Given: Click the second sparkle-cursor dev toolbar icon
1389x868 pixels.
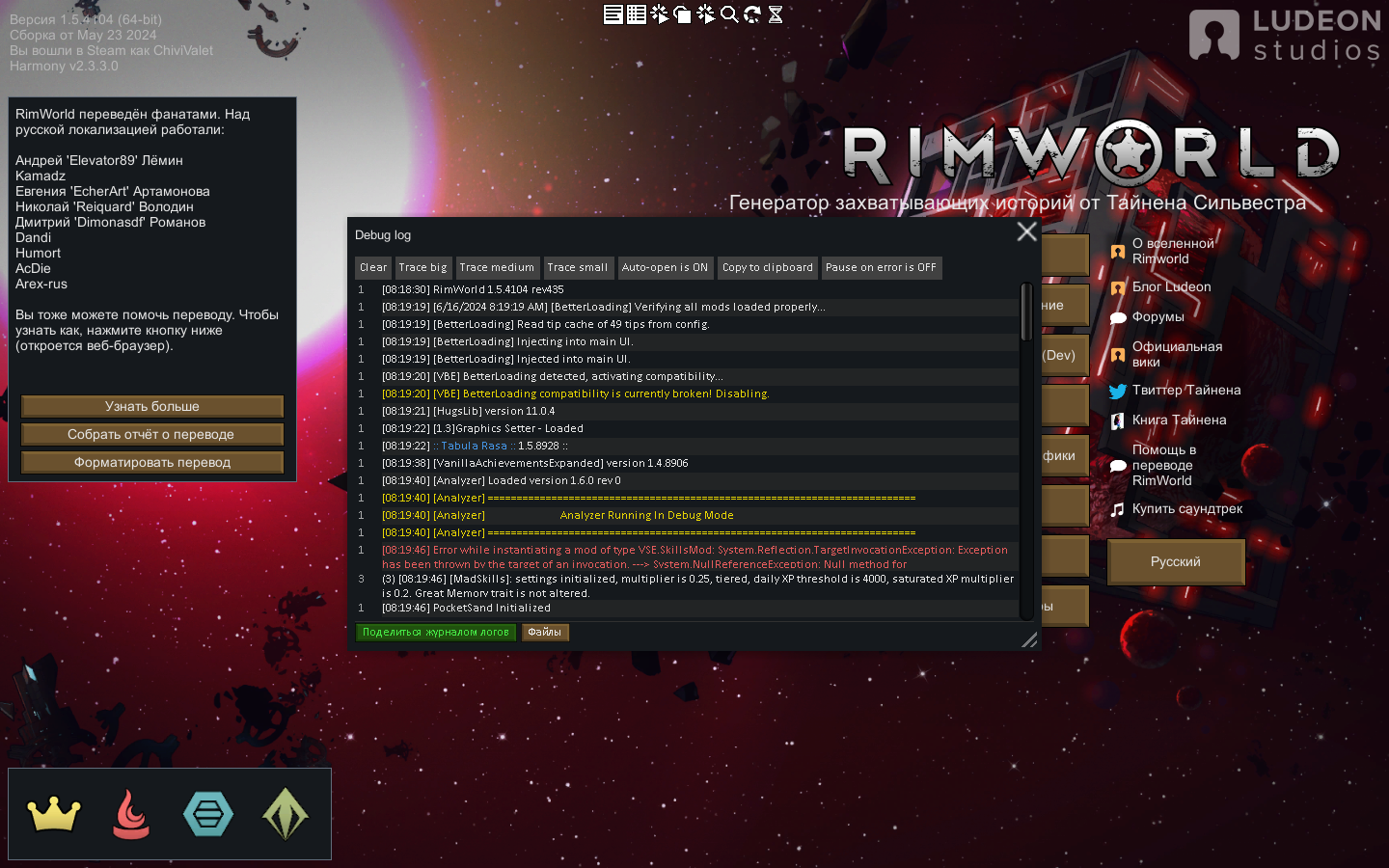Looking at the screenshot, I should 706,14.
